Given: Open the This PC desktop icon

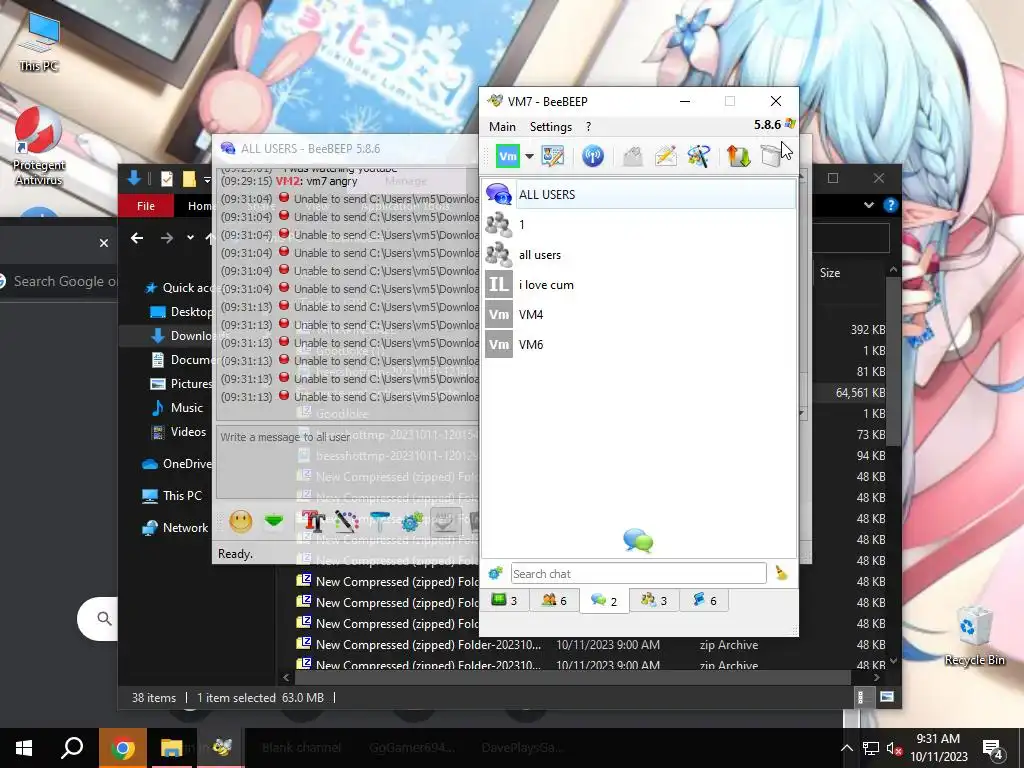Looking at the screenshot, I should coord(39,41).
